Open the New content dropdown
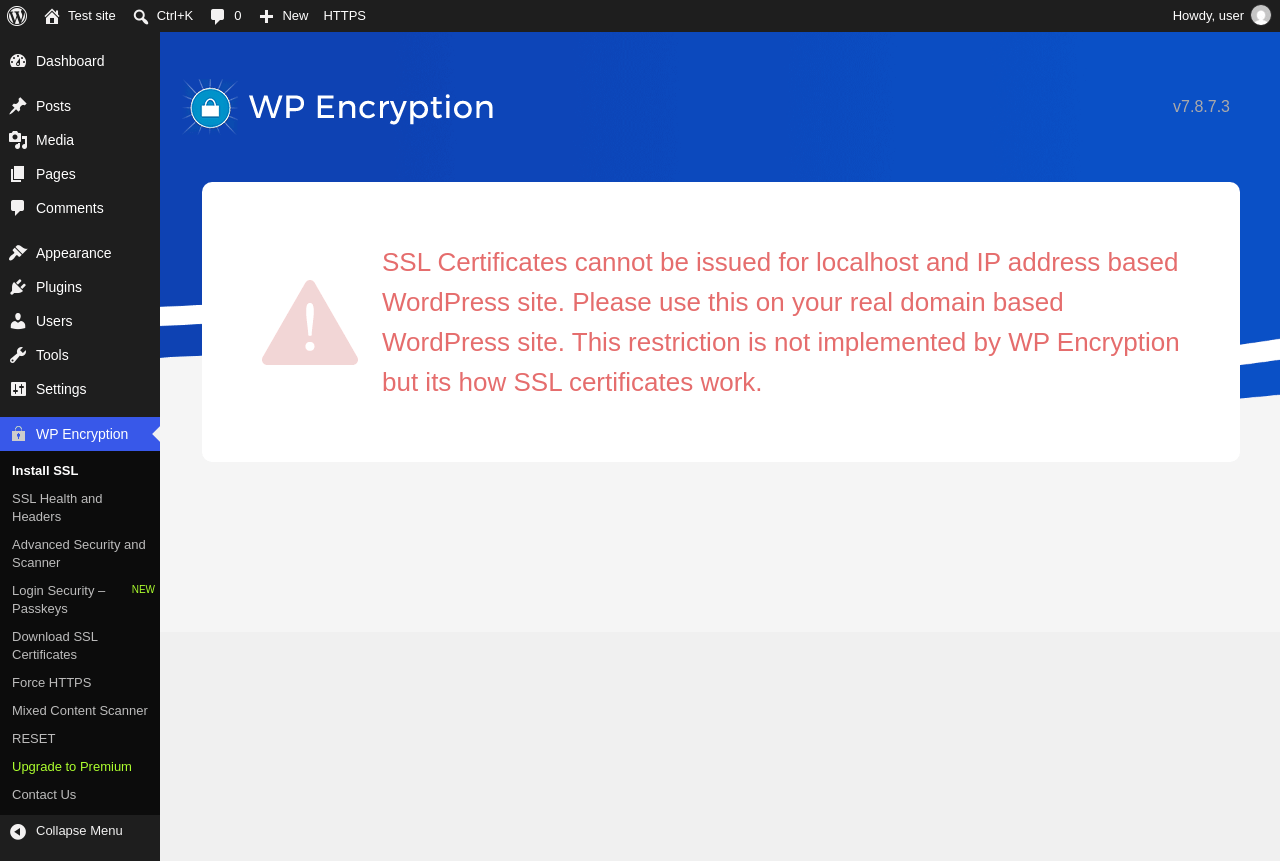This screenshot has width=1280, height=861. point(283,16)
